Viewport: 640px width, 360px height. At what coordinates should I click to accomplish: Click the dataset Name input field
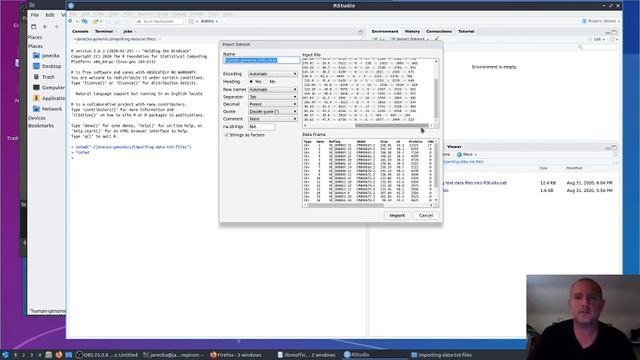point(261,60)
